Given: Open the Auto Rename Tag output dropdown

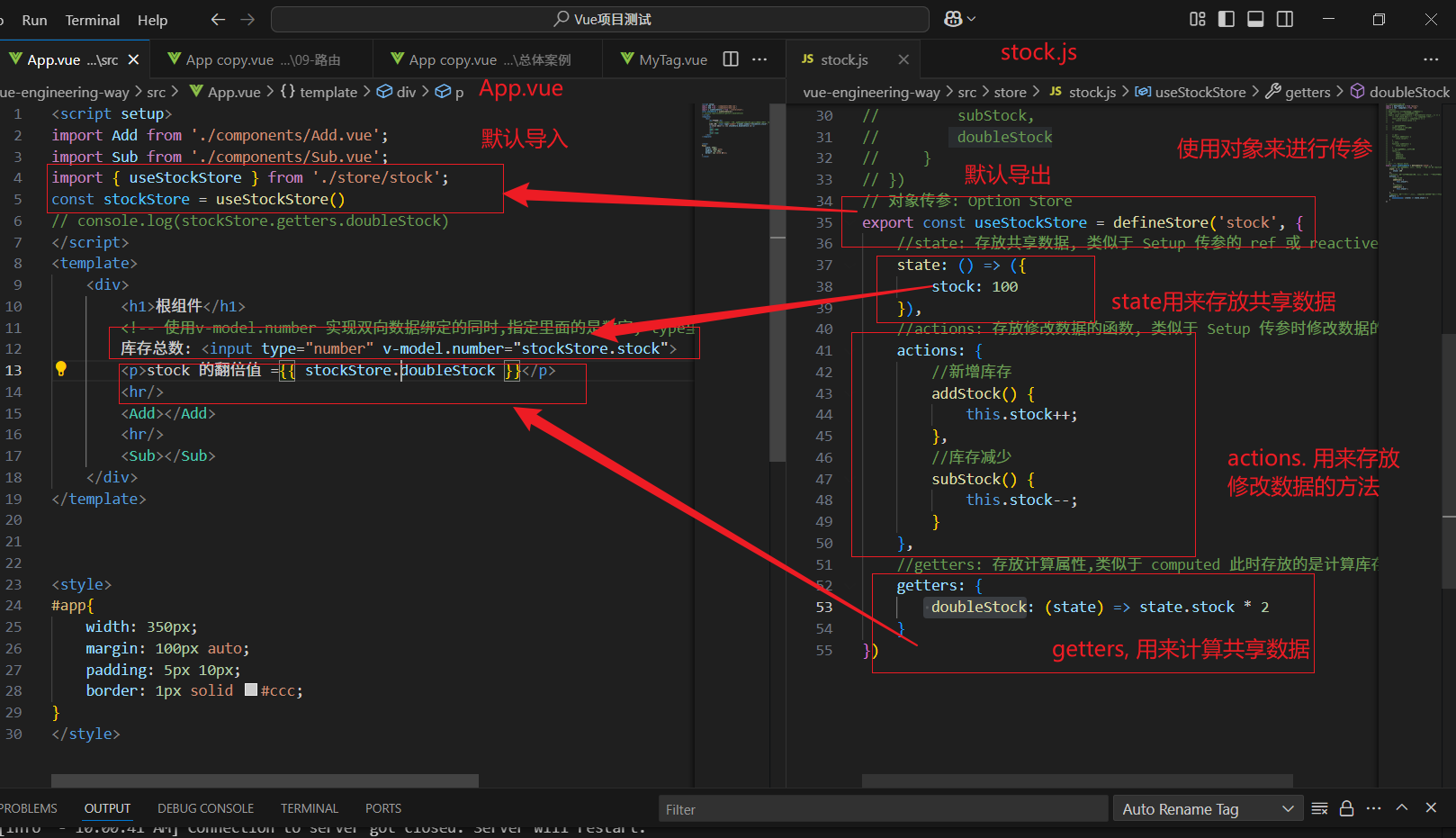Looking at the screenshot, I should [x=1208, y=809].
